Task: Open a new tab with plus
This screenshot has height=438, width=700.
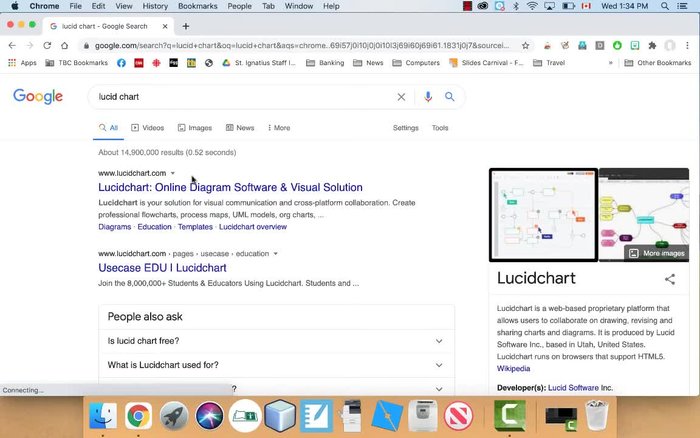Action: 186,26
